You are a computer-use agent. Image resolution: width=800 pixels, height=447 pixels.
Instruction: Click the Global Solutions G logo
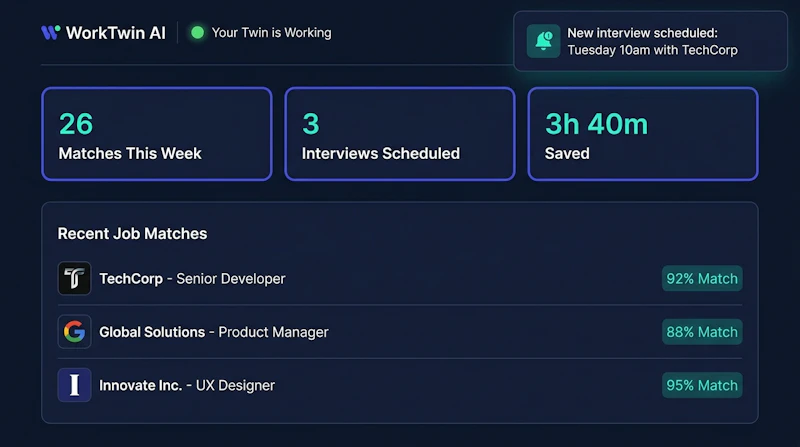(74, 332)
